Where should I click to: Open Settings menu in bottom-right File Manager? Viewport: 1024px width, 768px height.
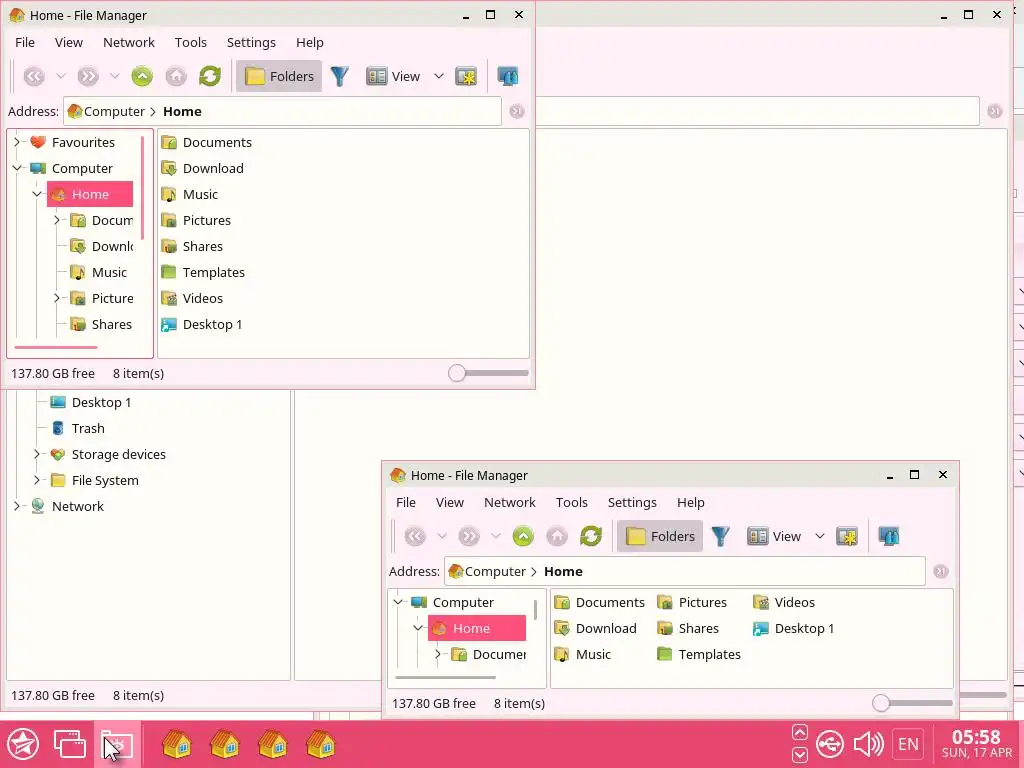point(632,502)
